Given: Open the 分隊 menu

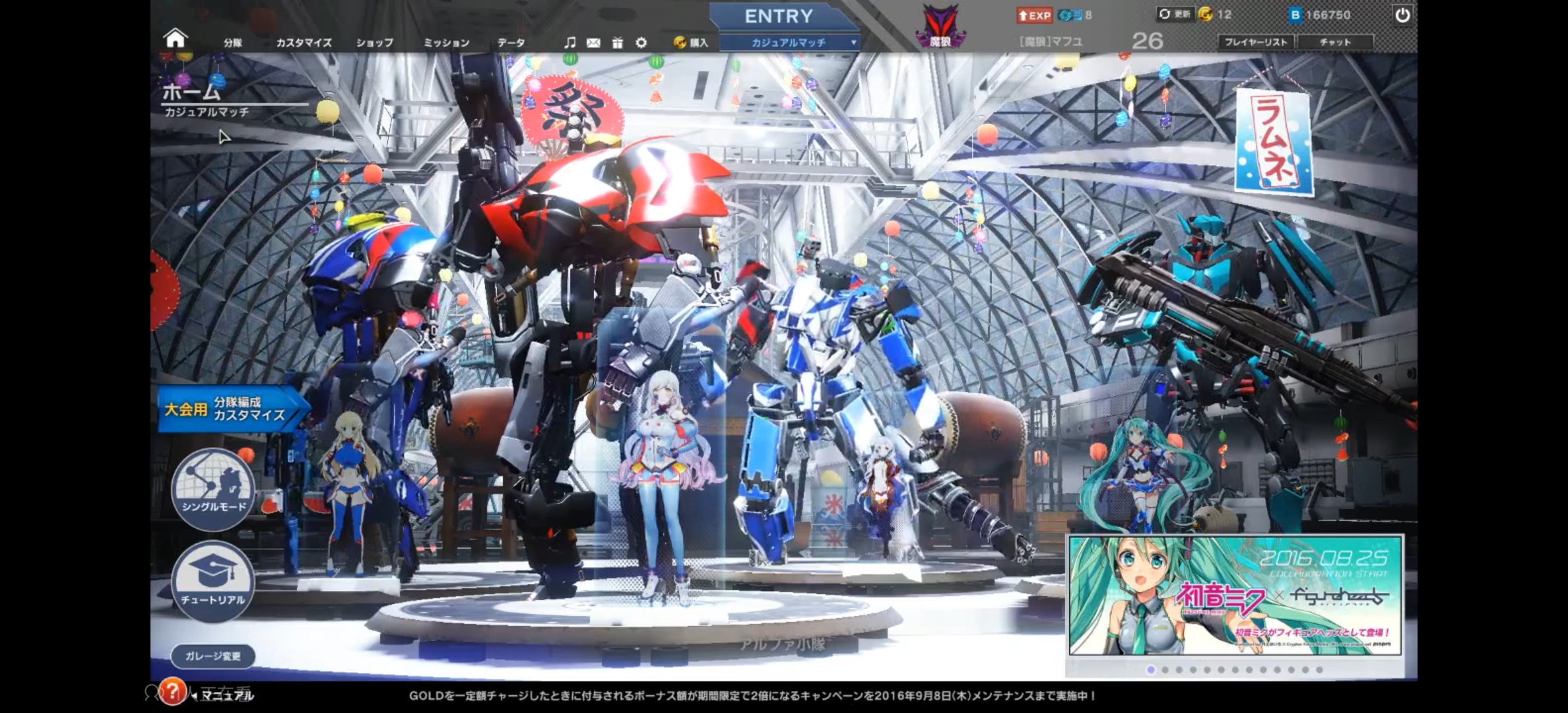Looking at the screenshot, I should (232, 43).
